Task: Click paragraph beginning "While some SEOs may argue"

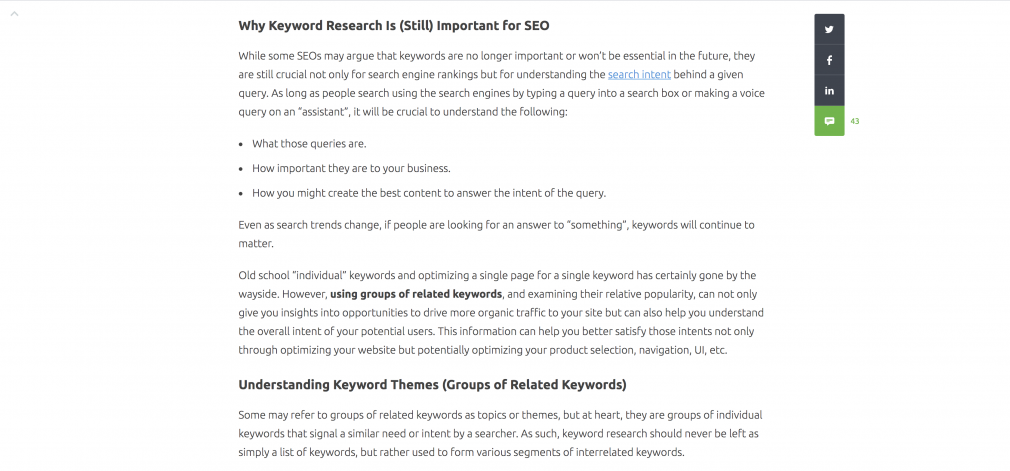Action: [x=502, y=84]
